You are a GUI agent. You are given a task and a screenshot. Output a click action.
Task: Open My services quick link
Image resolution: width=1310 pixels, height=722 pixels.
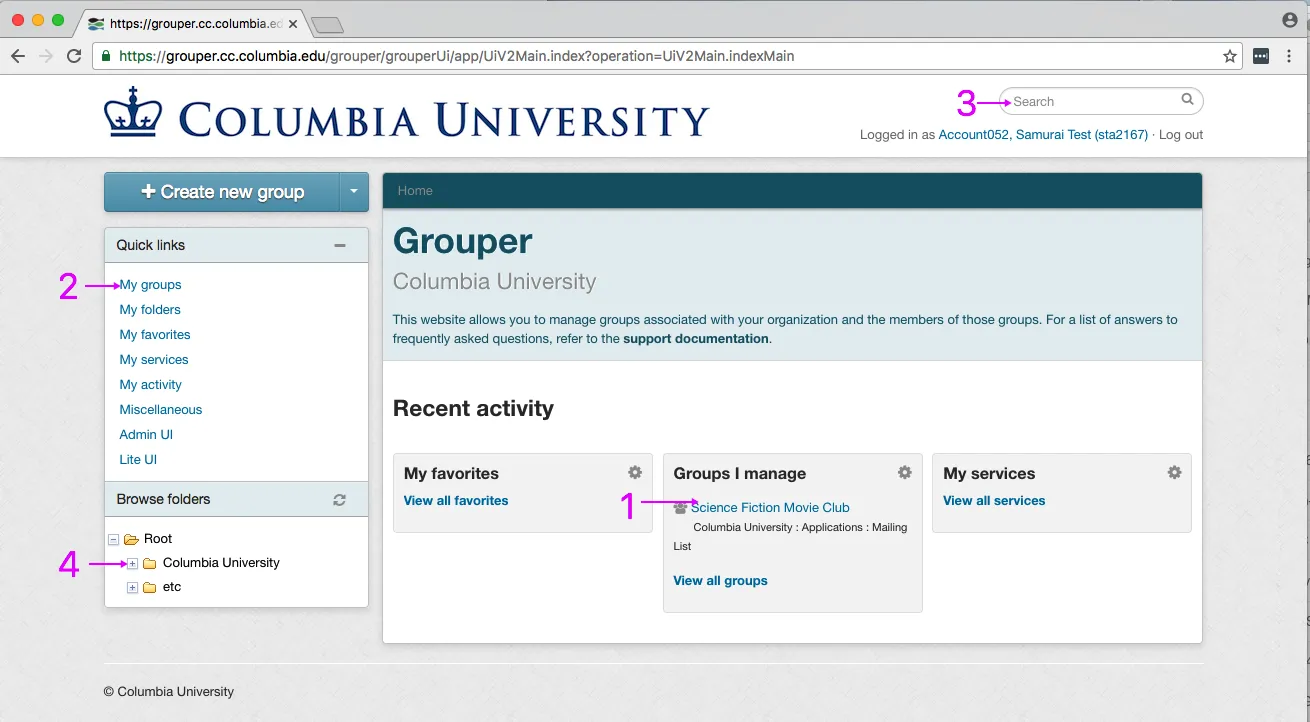(x=154, y=360)
